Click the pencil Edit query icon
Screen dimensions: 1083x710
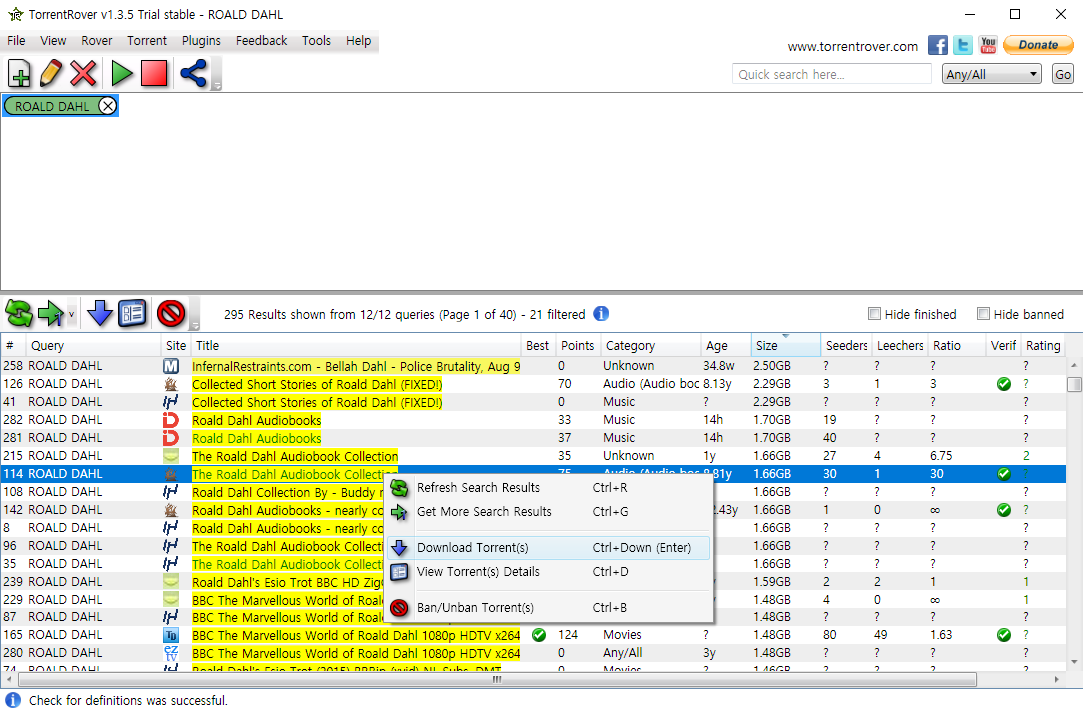(x=50, y=73)
